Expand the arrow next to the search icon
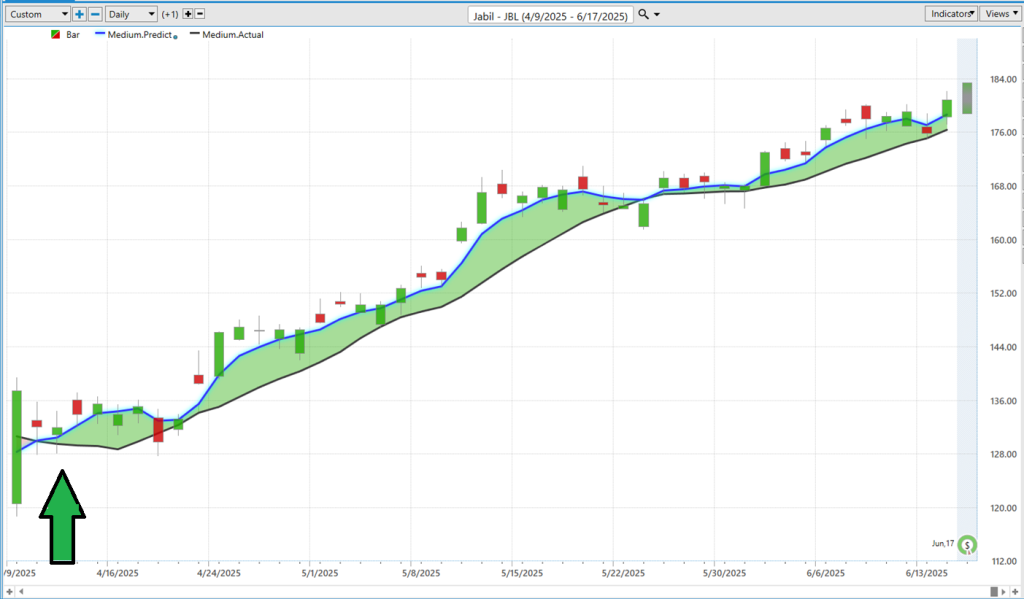Viewport: 1024px width, 599px height. [657, 14]
